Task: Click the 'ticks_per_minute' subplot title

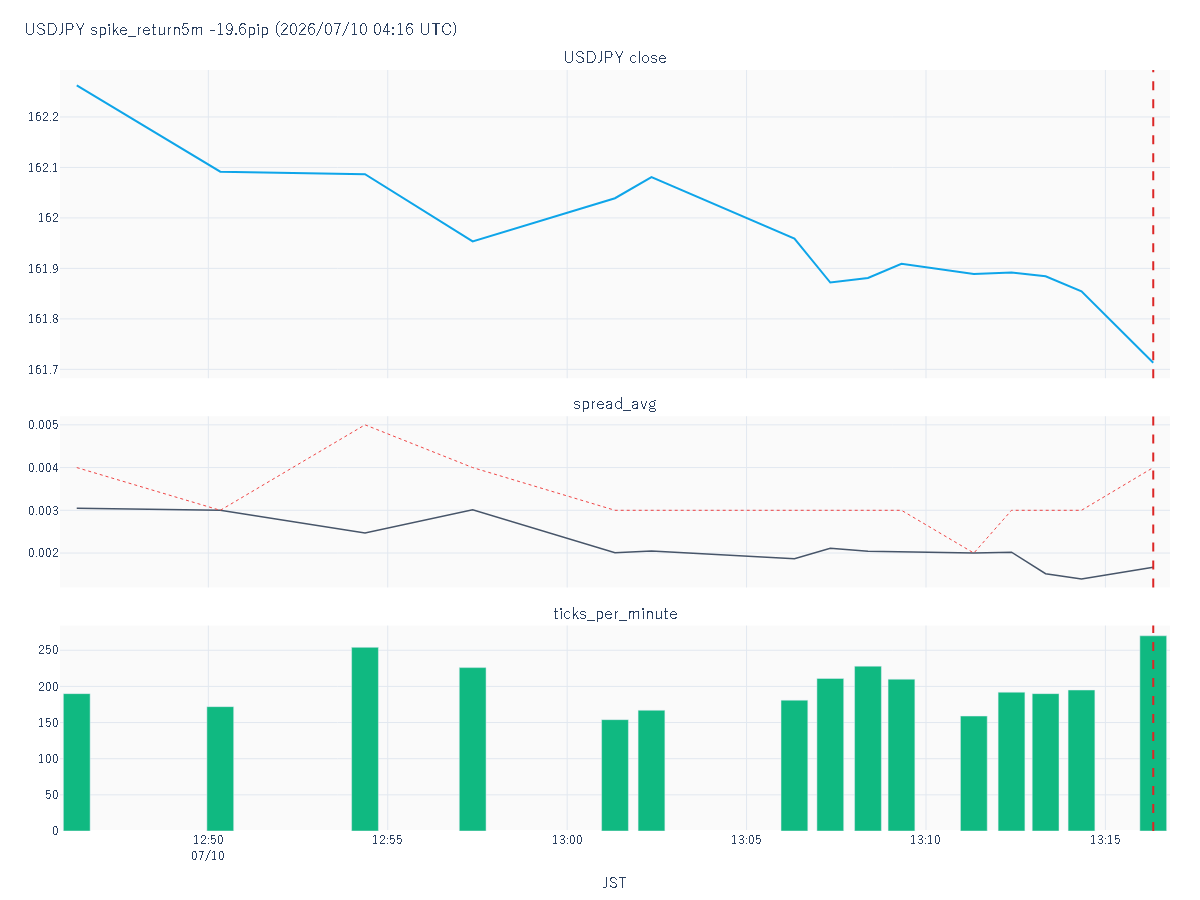Action: (x=615, y=613)
